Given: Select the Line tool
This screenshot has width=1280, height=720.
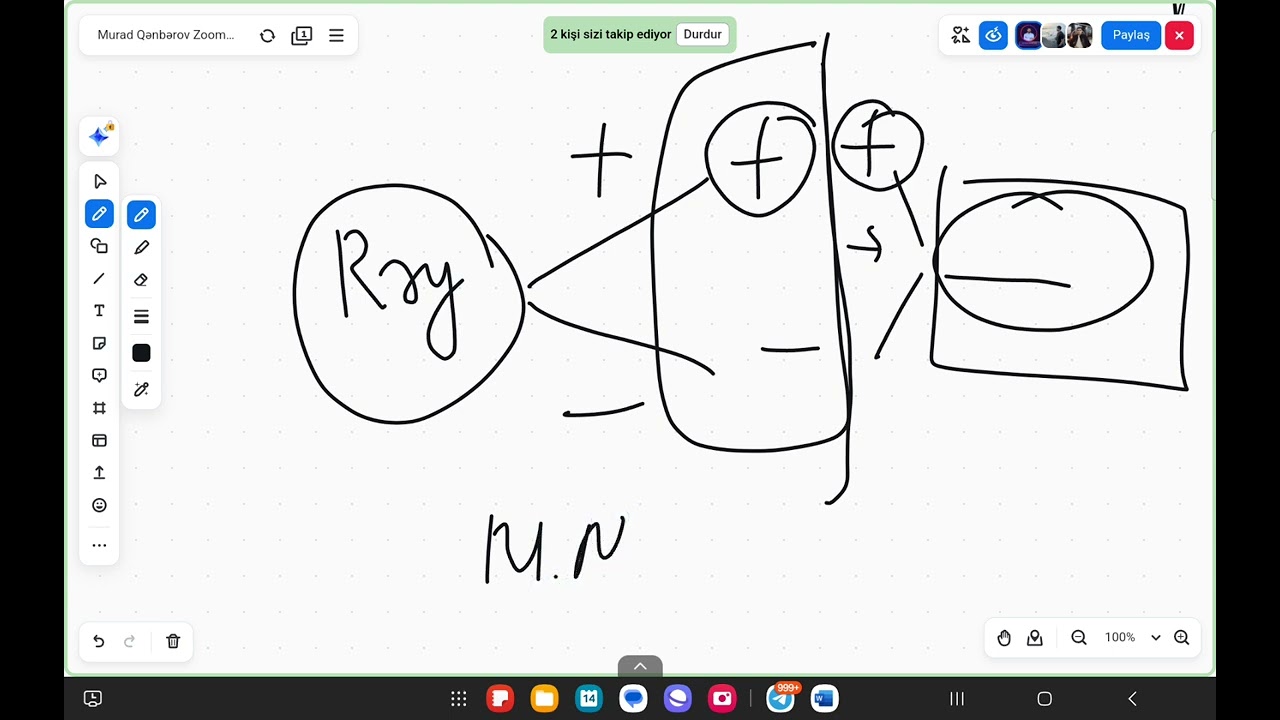Looking at the screenshot, I should tap(99, 279).
